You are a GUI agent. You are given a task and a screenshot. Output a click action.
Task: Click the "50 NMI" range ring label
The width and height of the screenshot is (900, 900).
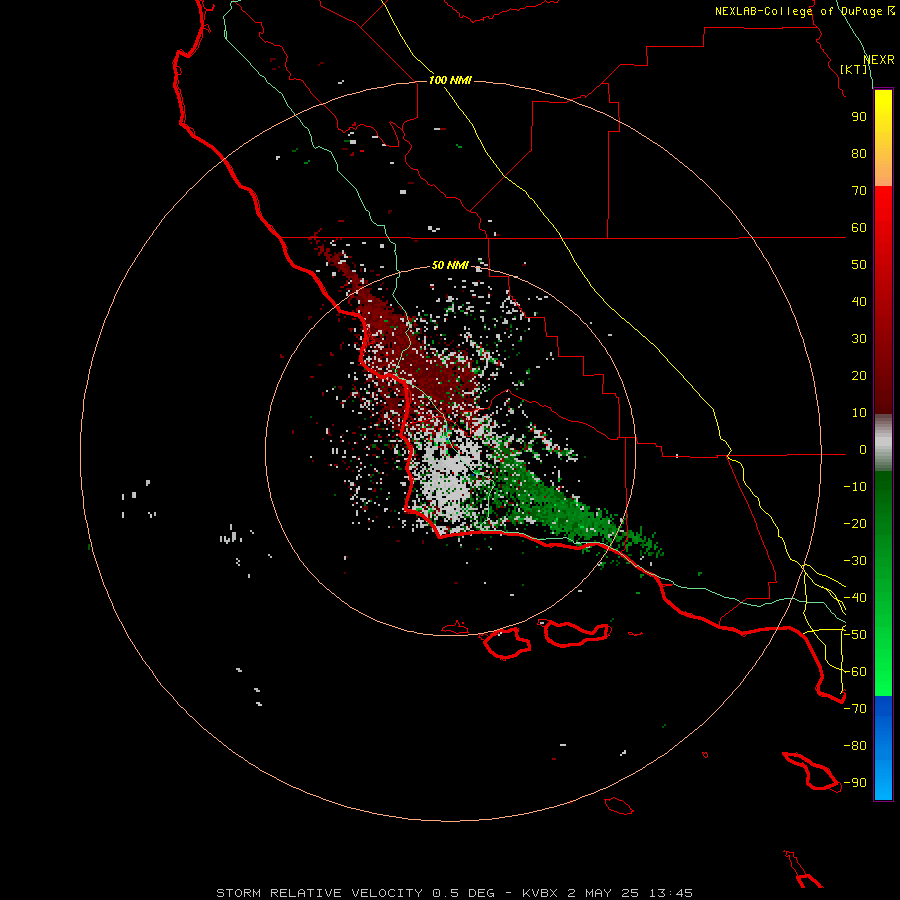pos(450,265)
